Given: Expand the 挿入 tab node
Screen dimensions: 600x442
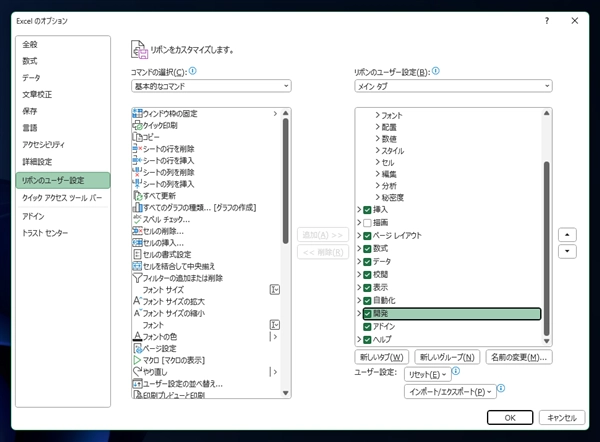Looking at the screenshot, I should [359, 209].
